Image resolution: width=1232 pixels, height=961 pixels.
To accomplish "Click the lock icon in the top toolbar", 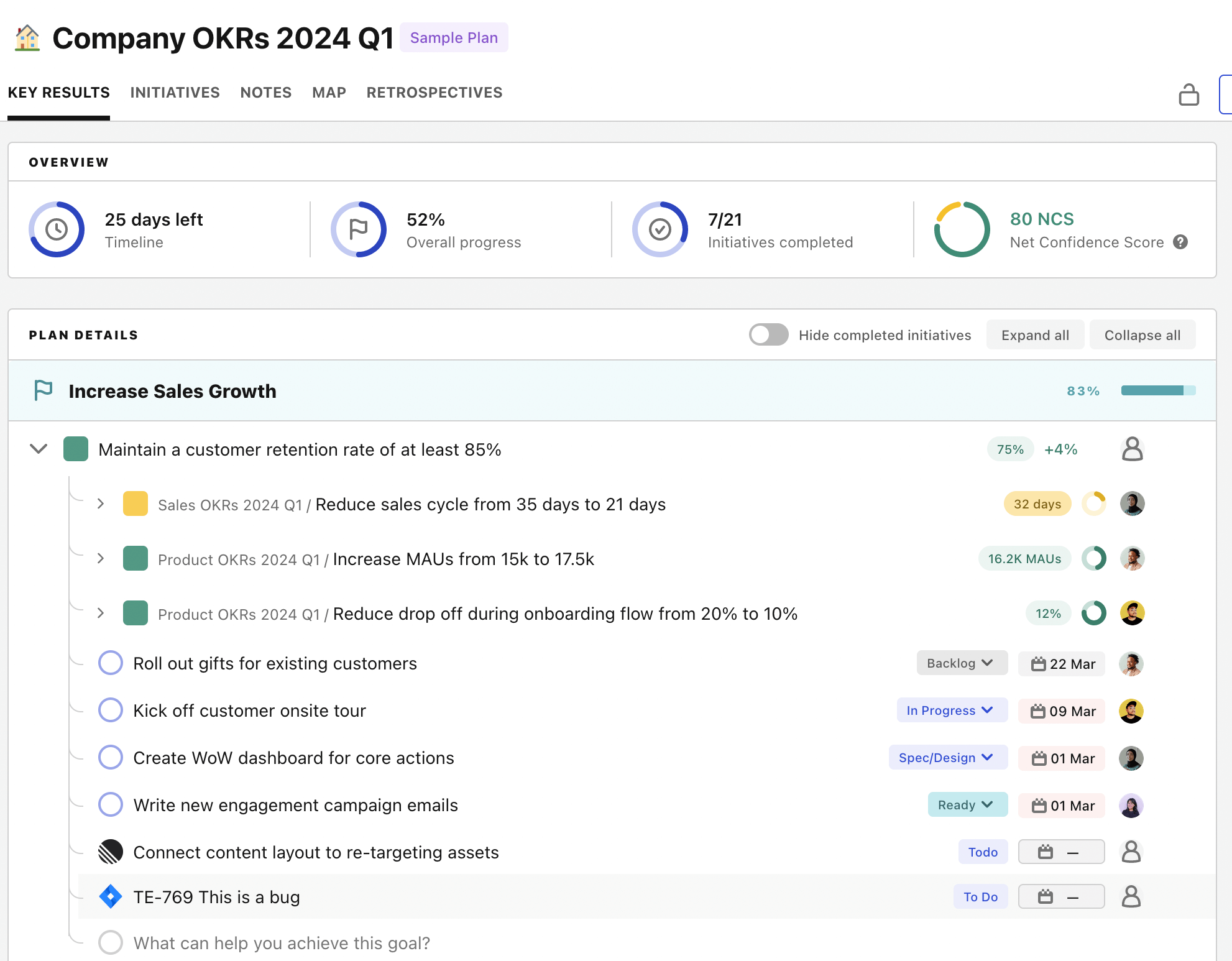I will [1188, 94].
